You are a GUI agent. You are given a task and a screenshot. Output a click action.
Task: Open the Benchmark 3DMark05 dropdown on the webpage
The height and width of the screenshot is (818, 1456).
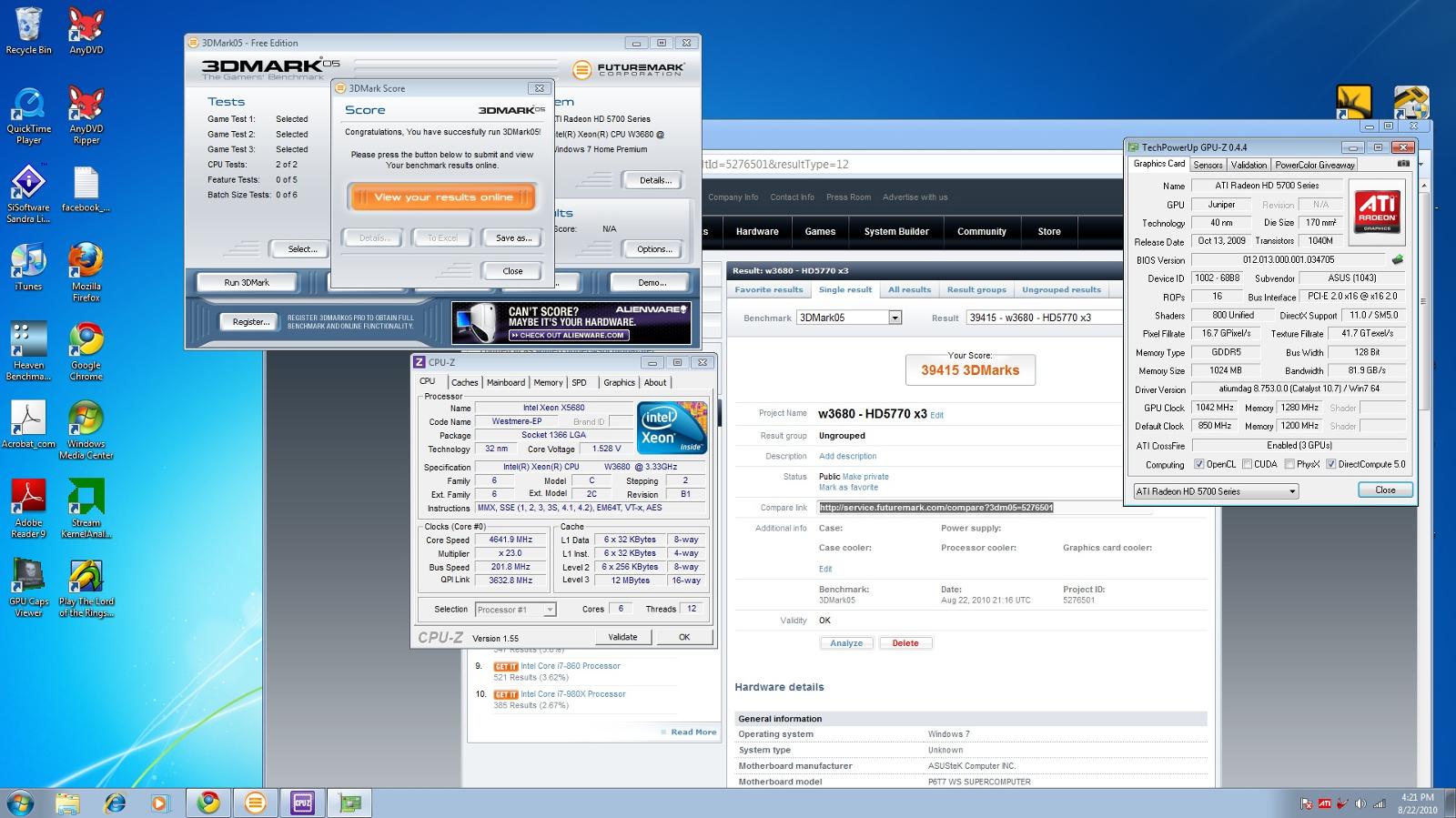(x=849, y=318)
